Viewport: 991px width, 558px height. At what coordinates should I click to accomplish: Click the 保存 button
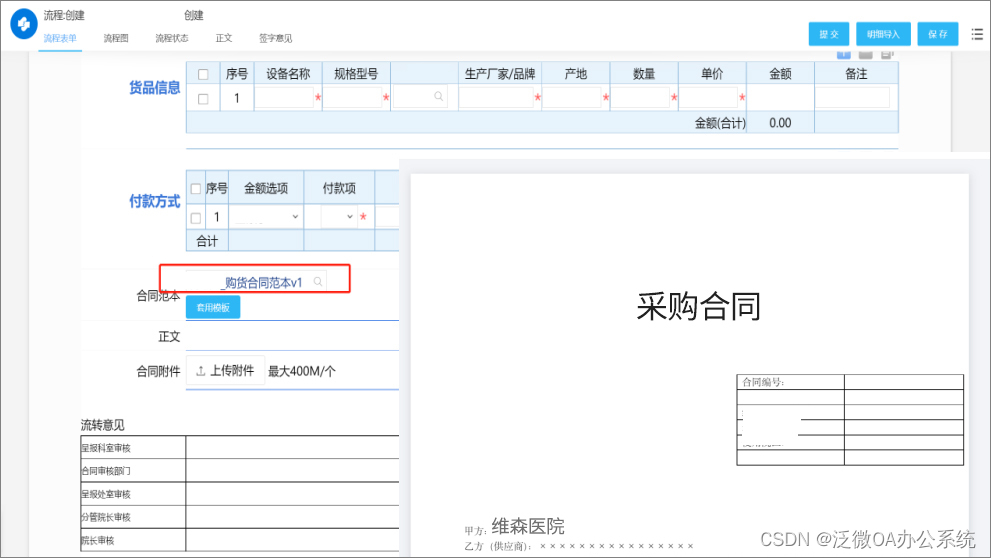click(937, 34)
